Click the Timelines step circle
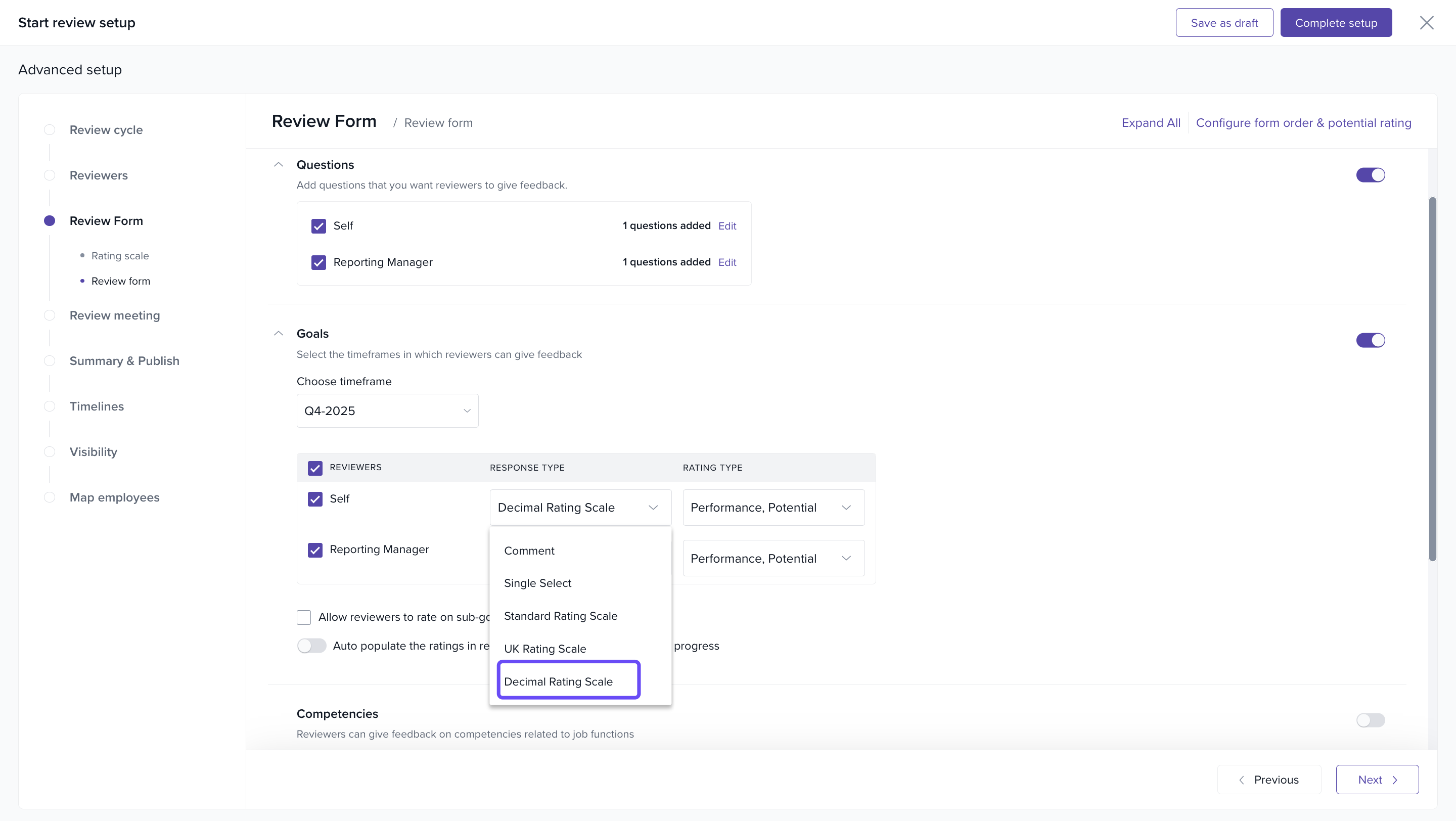The image size is (1456, 821). pos(50,406)
